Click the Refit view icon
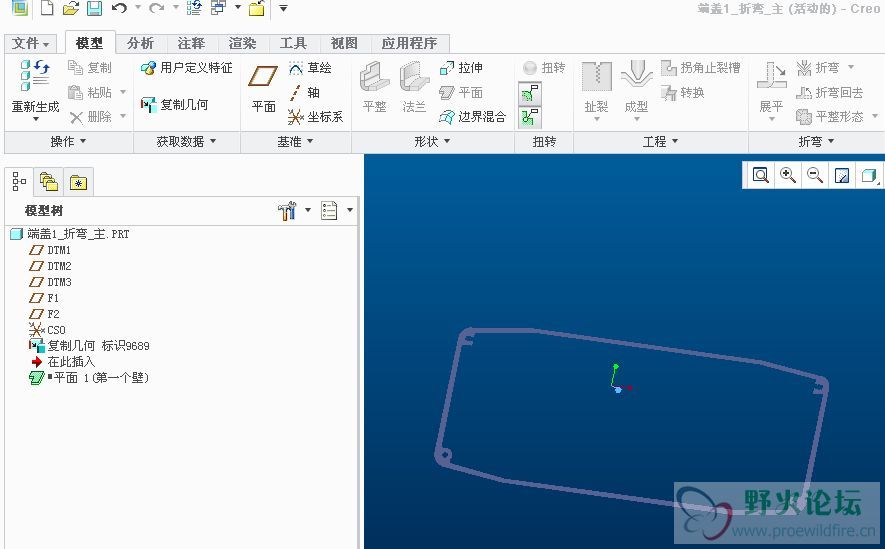The height and width of the screenshot is (549, 885). click(761, 175)
